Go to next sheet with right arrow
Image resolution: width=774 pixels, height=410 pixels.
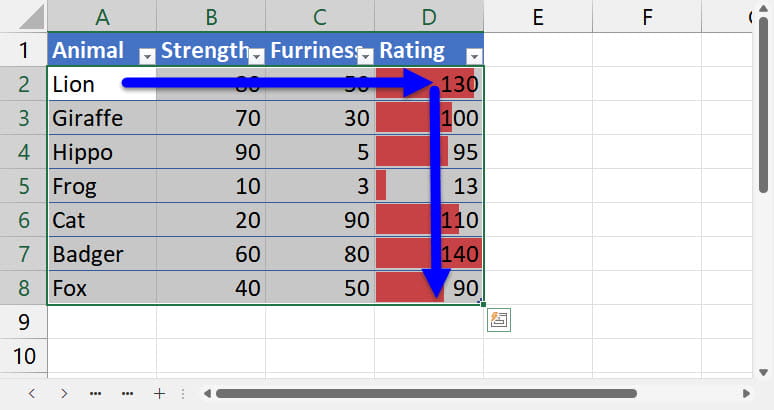63,393
